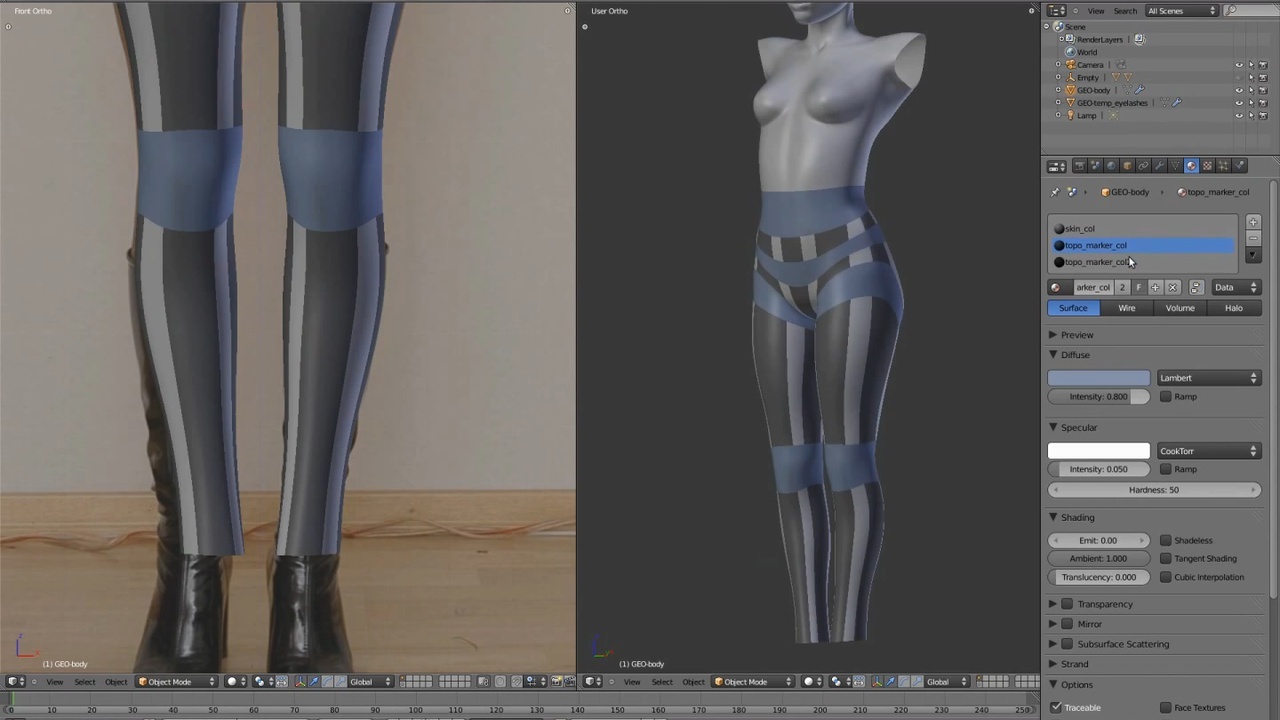
Task: Open the Object properties tab cube icon
Action: (x=1127, y=166)
